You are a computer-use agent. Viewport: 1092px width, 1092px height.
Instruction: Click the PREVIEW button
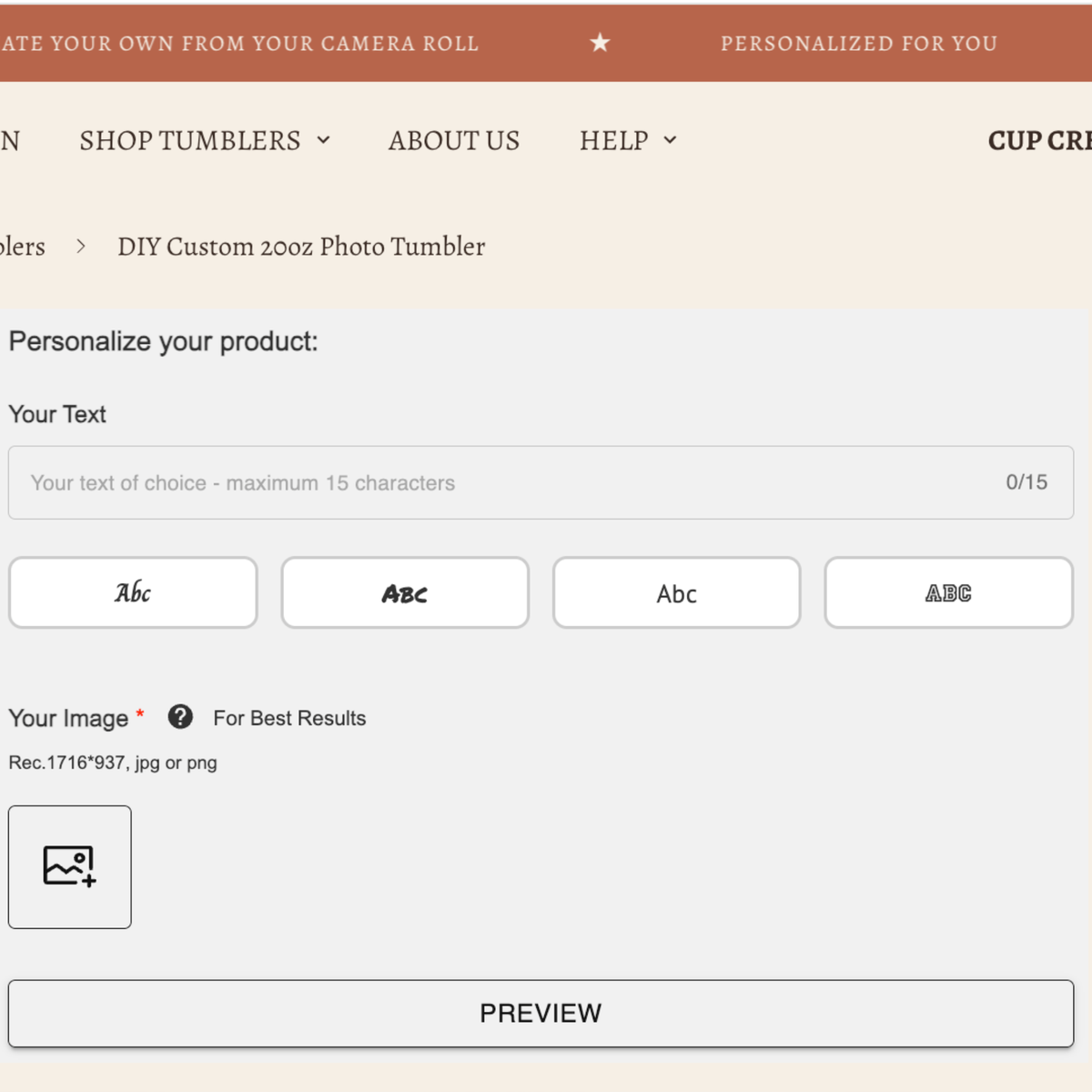click(541, 1013)
